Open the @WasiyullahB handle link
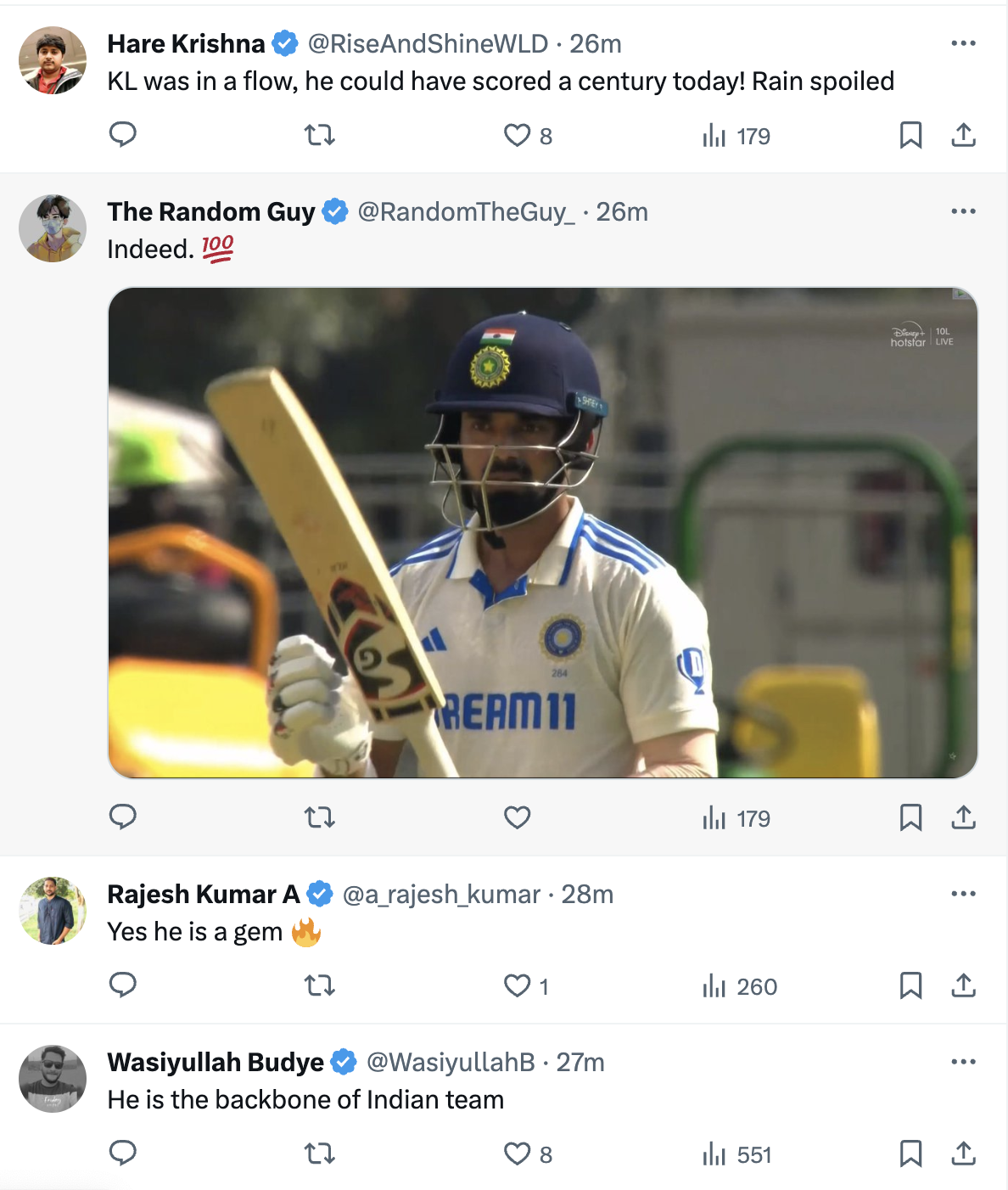Viewport: 1008px width, 1190px height. coord(451,1062)
